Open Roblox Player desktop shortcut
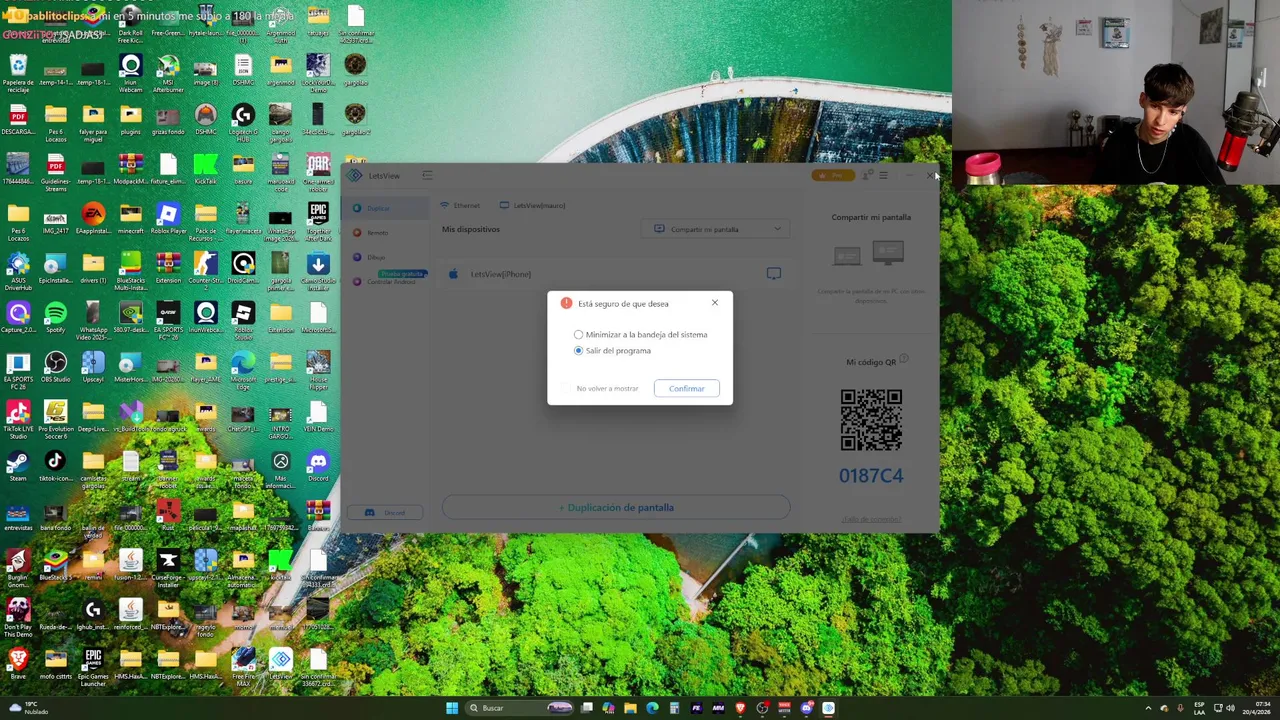The width and height of the screenshot is (1280, 720). point(168,219)
